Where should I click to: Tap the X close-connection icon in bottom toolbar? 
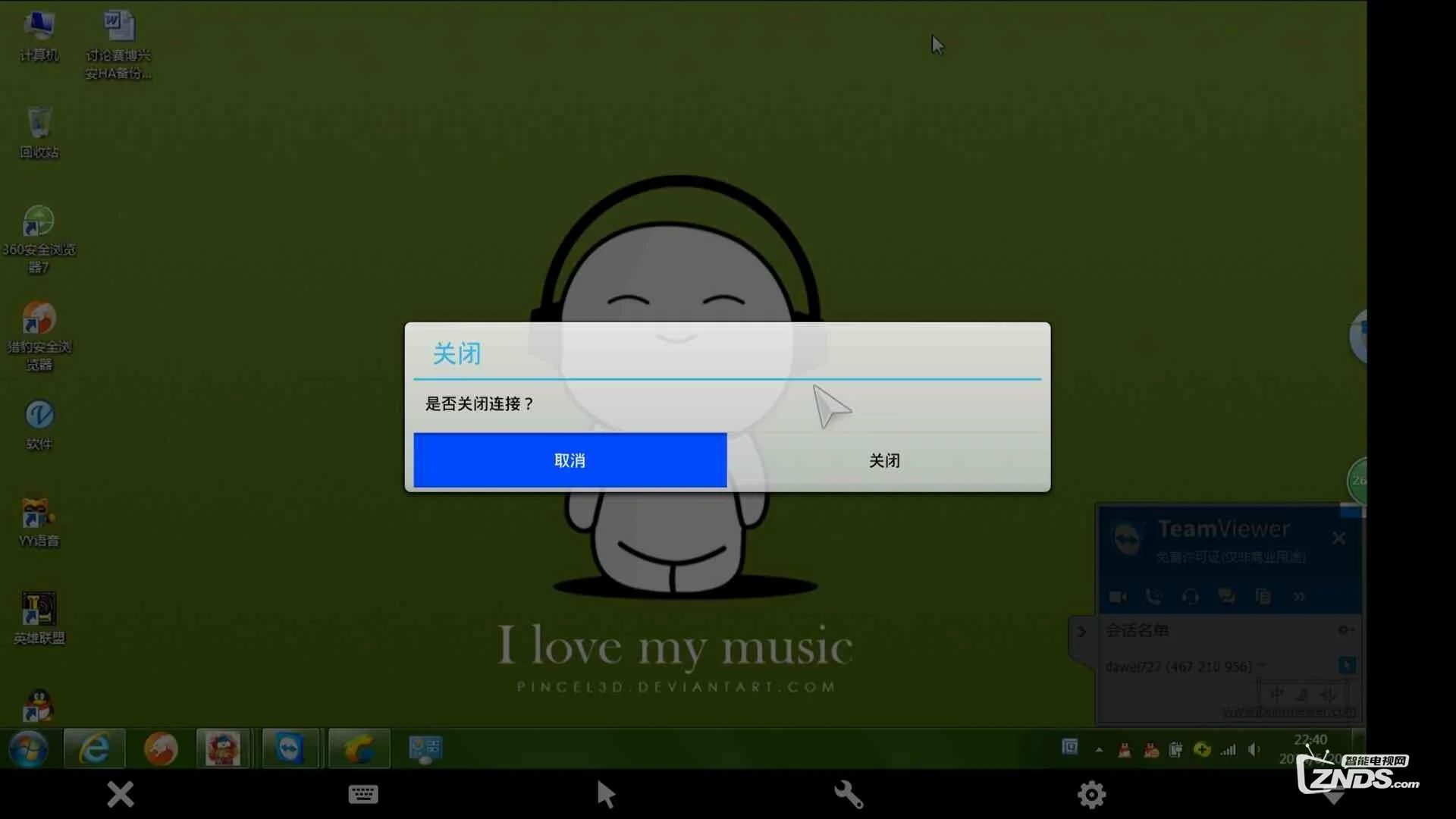[x=120, y=794]
